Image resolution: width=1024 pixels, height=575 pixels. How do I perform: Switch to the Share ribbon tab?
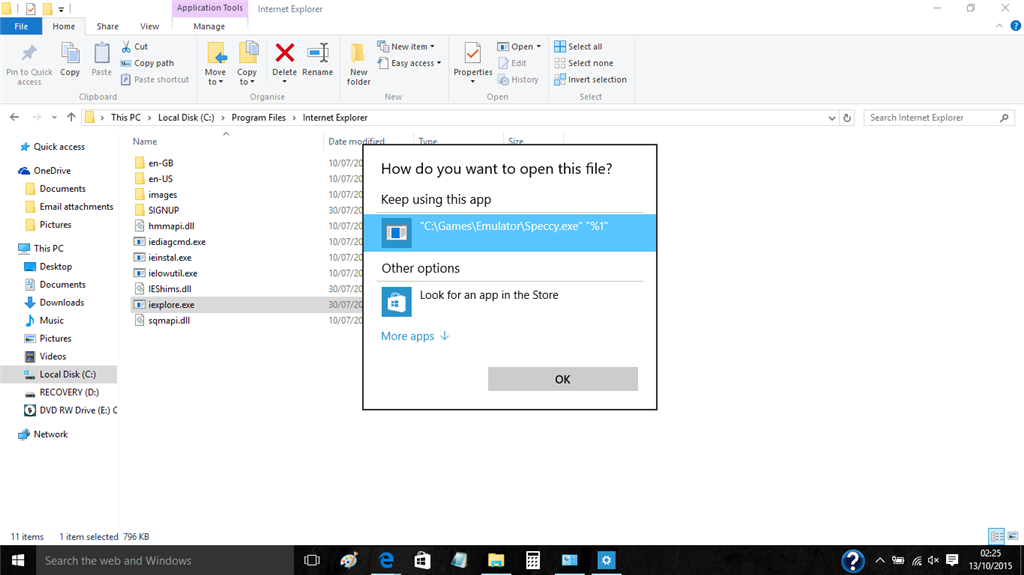[x=108, y=26]
